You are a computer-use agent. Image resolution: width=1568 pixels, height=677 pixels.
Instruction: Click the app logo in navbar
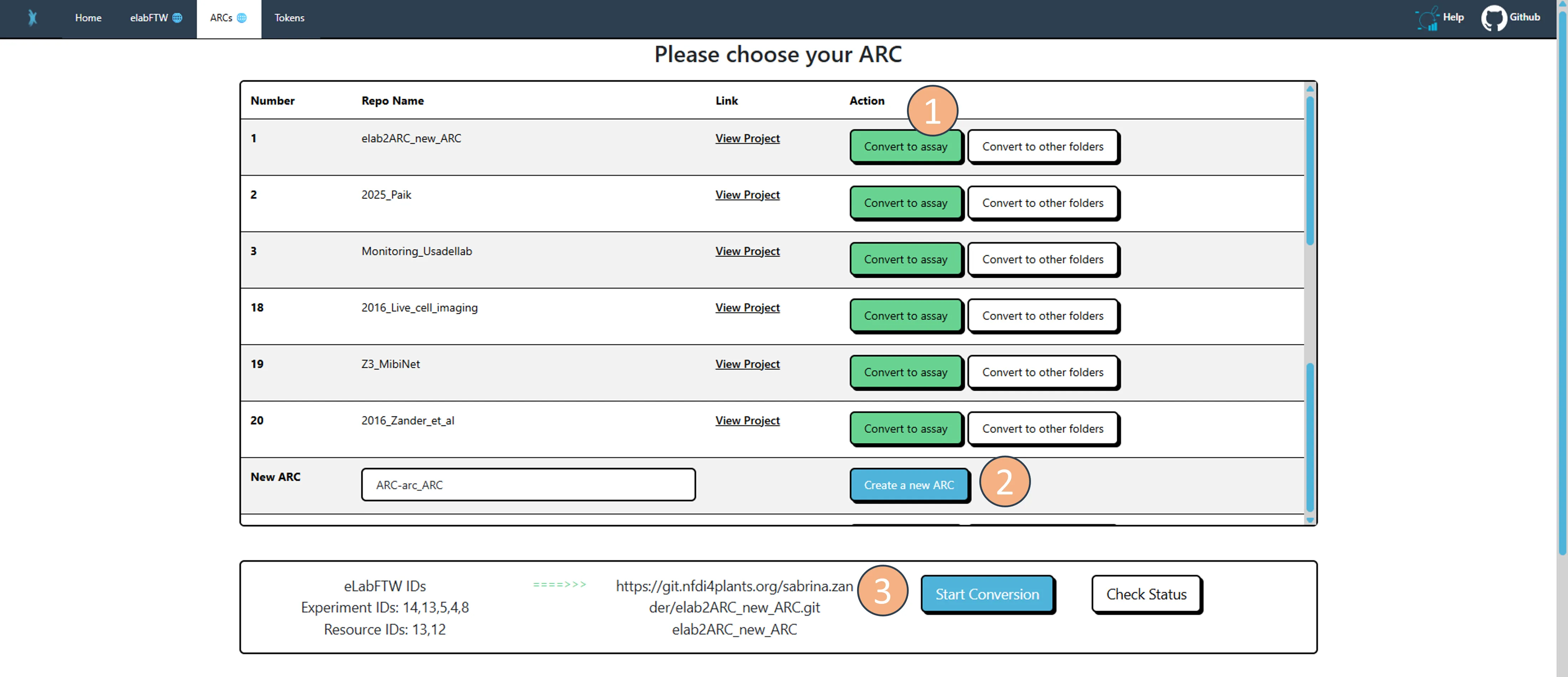coord(33,18)
